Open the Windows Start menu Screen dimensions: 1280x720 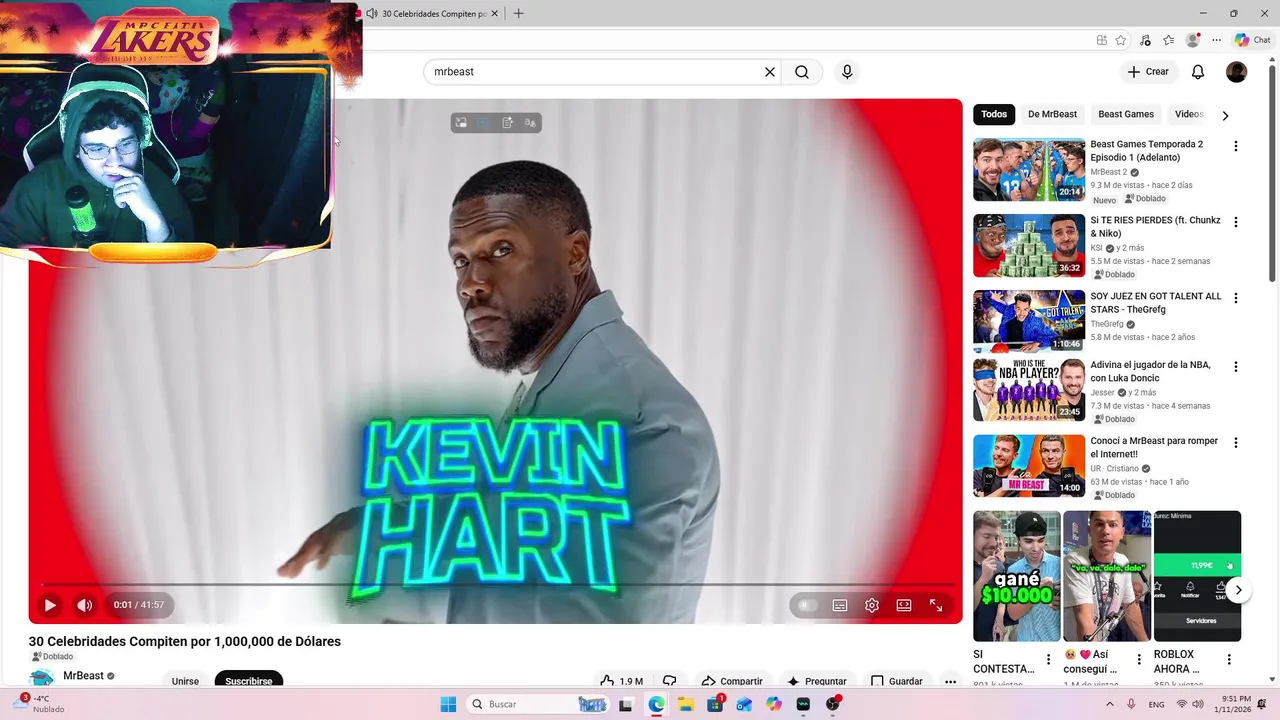point(448,704)
